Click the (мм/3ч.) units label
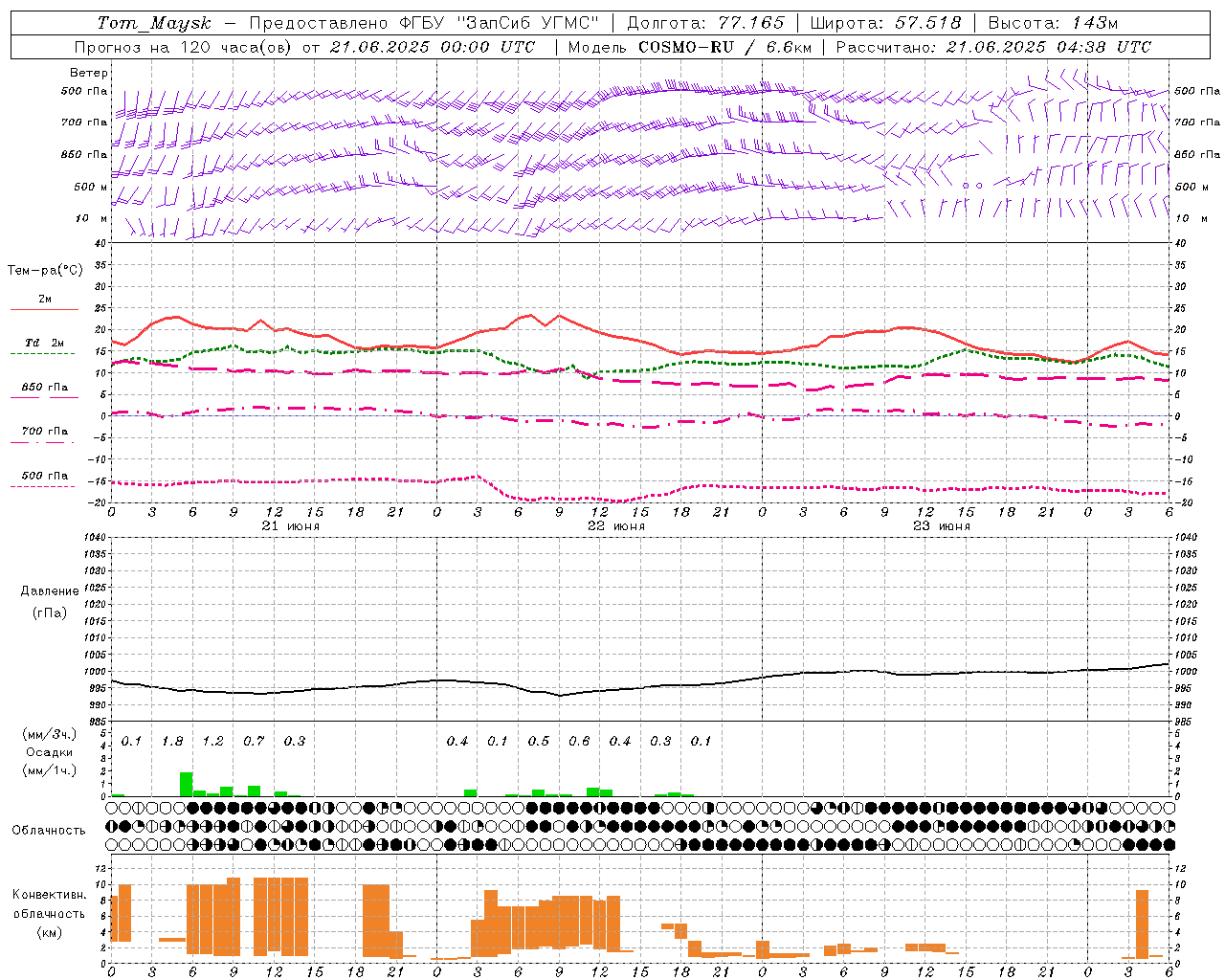1225x980 pixels. coord(49,735)
